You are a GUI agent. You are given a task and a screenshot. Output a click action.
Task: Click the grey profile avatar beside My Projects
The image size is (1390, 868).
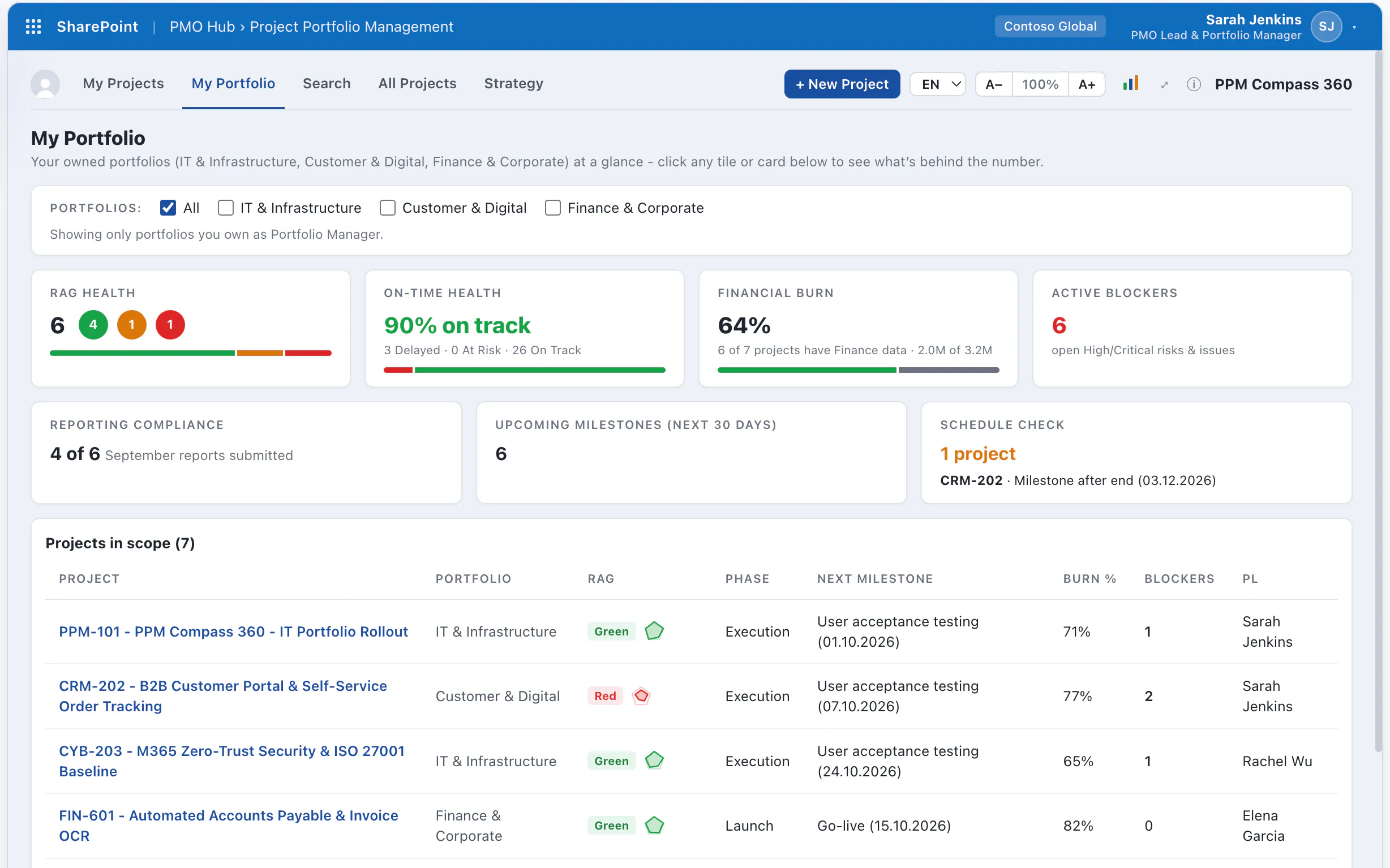[45, 84]
